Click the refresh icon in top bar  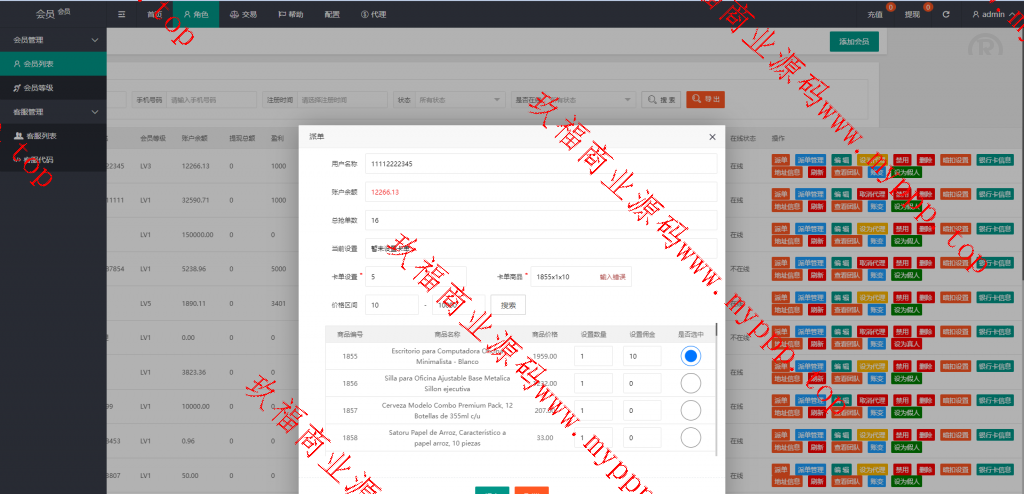[x=945, y=14]
